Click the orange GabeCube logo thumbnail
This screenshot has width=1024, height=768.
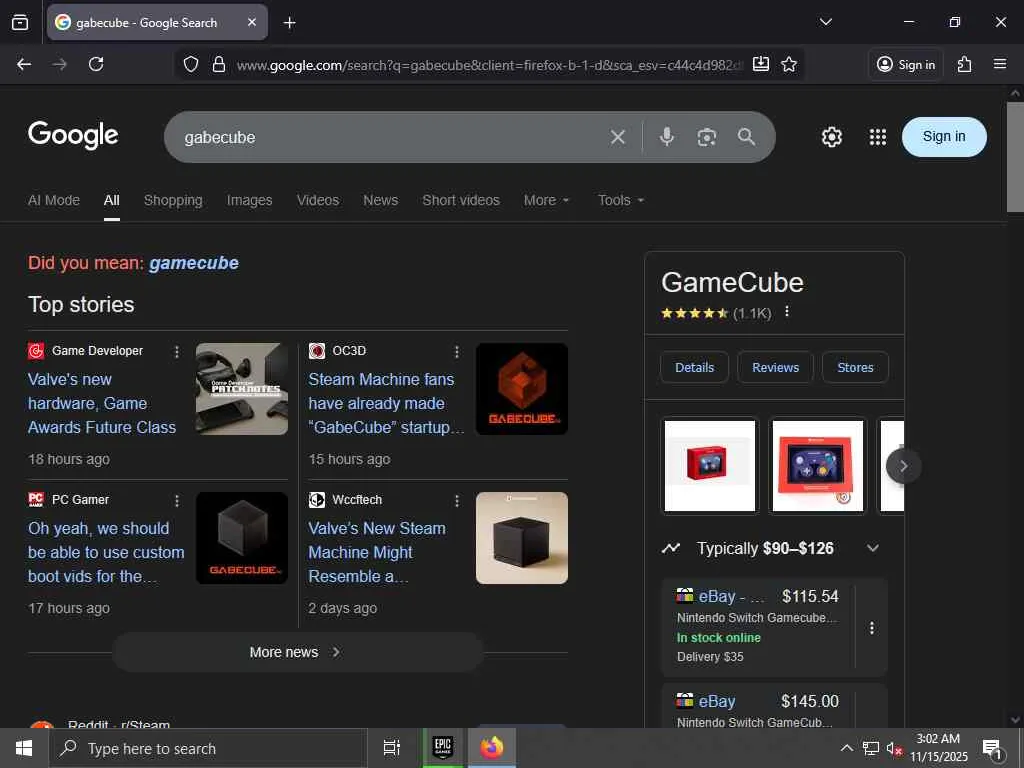(x=521, y=389)
